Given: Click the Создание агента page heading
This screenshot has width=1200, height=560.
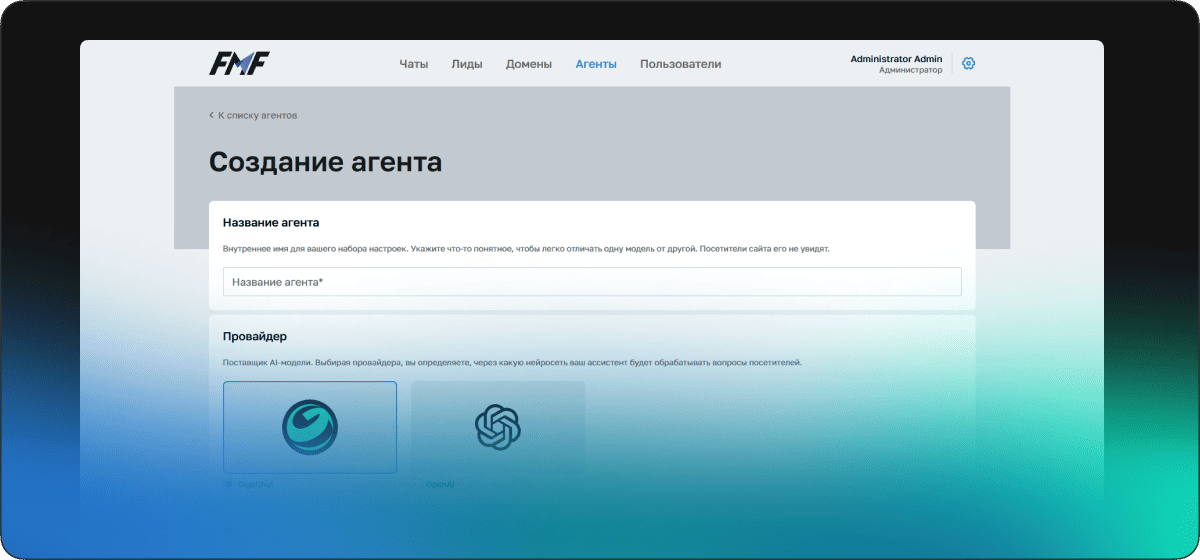Looking at the screenshot, I should [325, 162].
